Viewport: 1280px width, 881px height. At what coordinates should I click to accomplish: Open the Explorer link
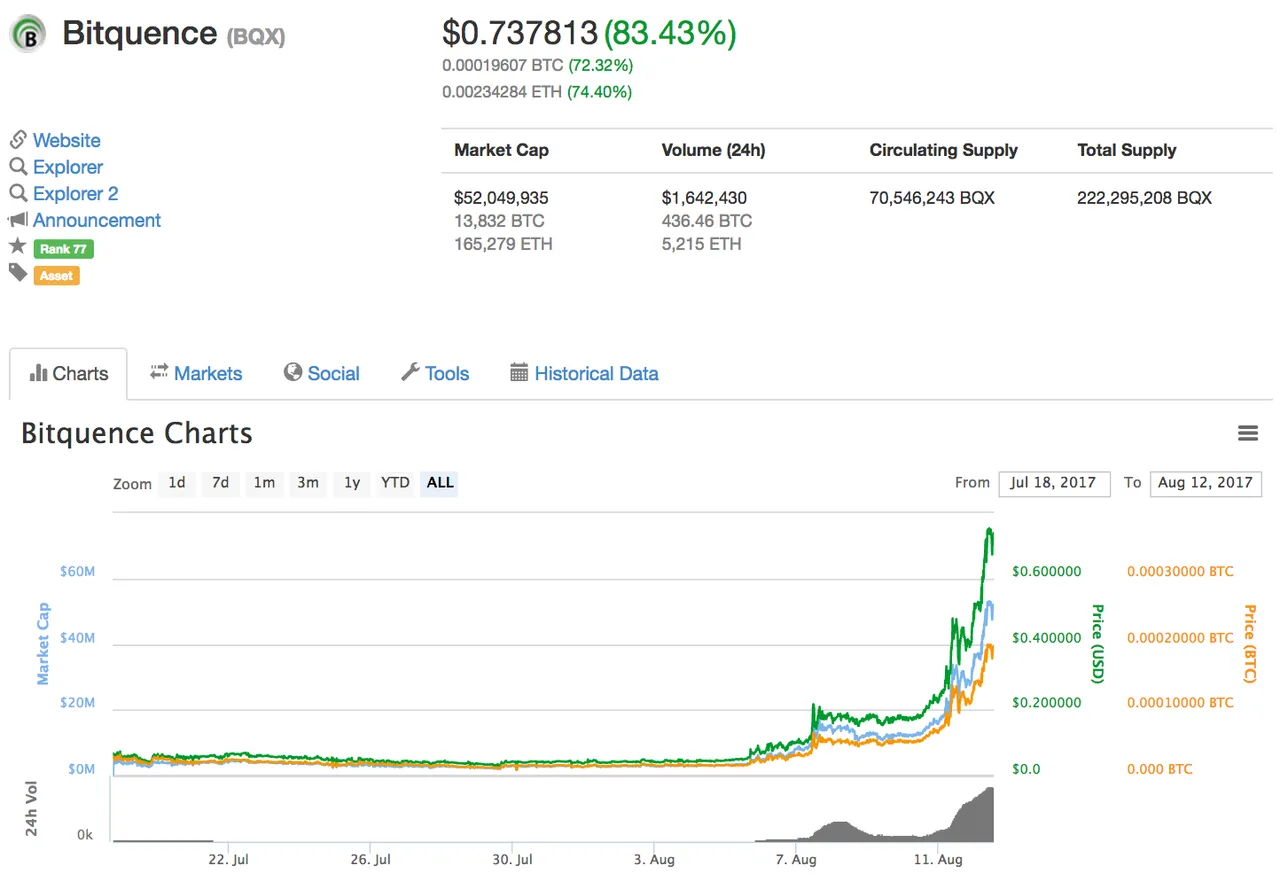click(x=68, y=167)
